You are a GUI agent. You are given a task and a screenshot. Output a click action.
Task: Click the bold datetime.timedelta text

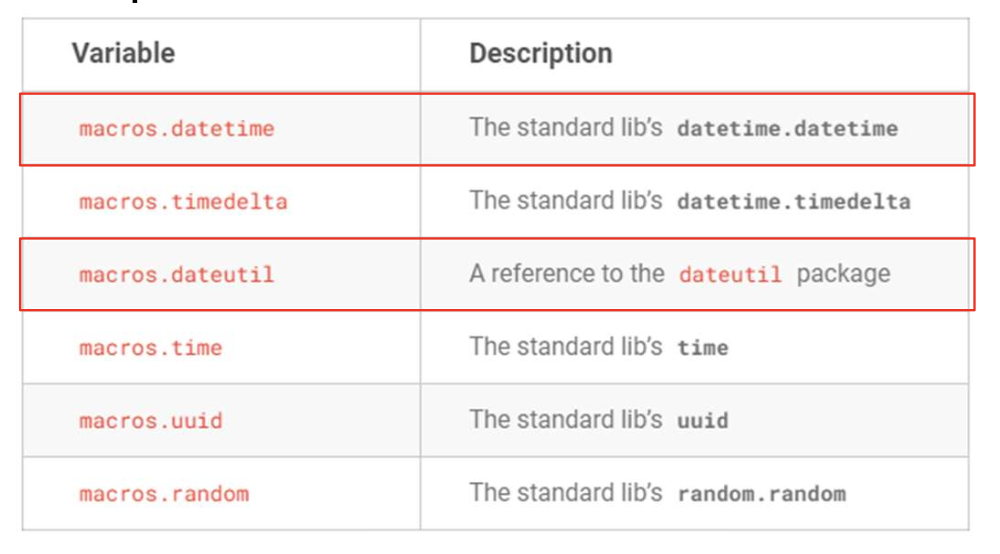click(x=793, y=202)
